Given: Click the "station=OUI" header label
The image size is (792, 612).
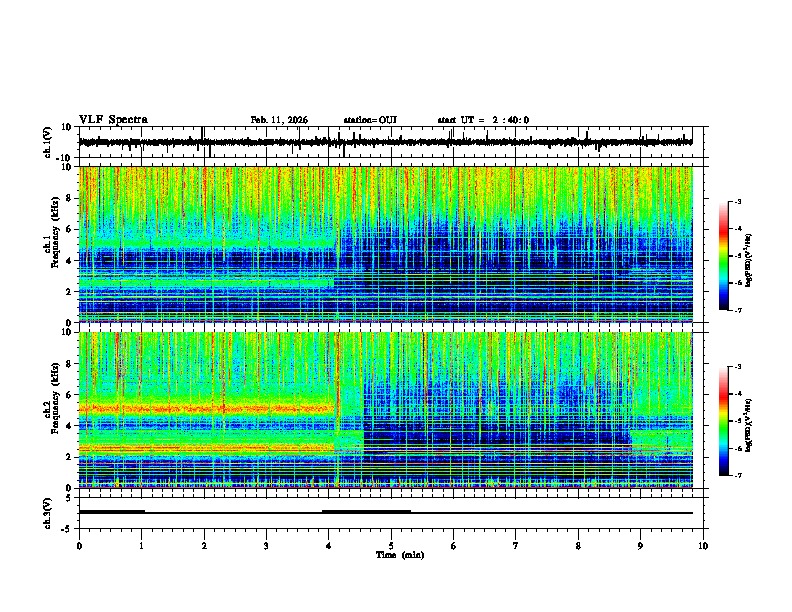Looking at the screenshot, I should (370, 120).
